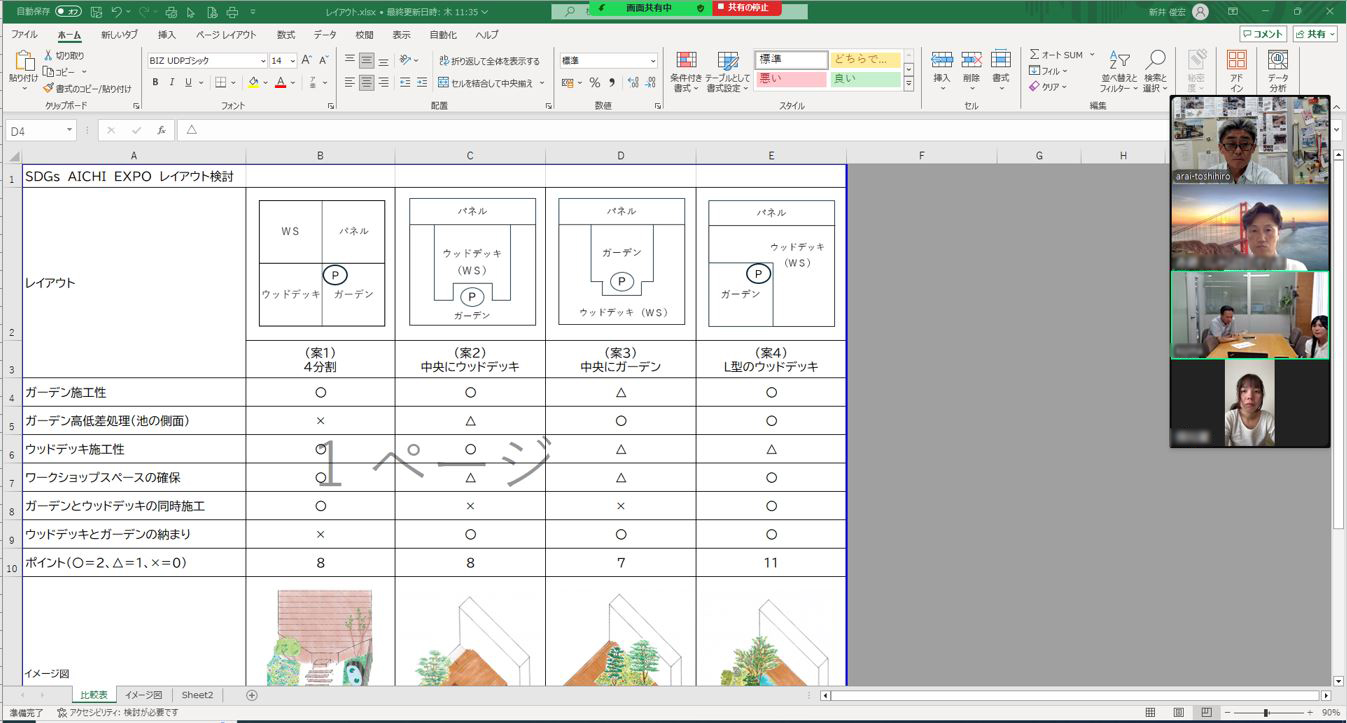1347x723 pixels.
Task: Switch to the Data (データ) tab
Action: point(325,34)
